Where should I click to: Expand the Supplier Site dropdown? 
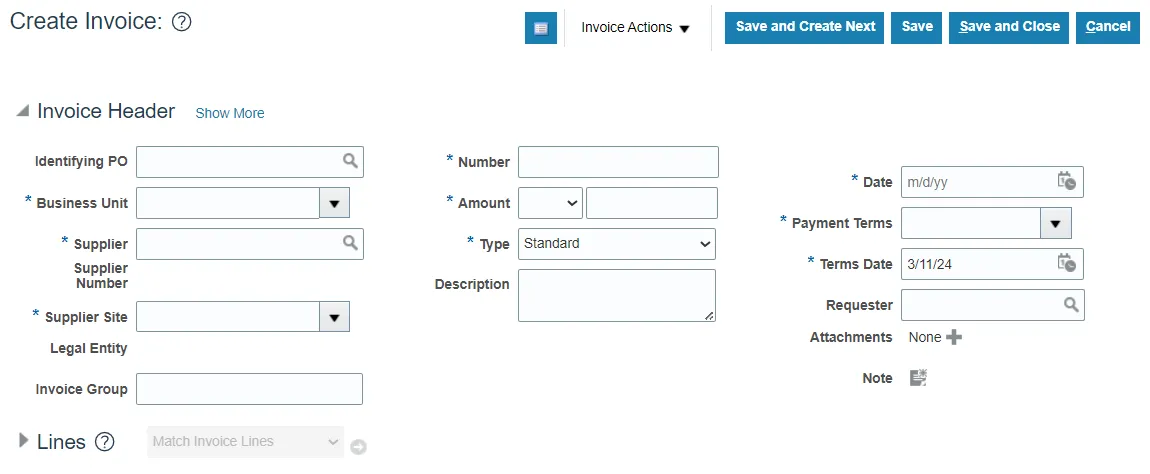point(335,317)
